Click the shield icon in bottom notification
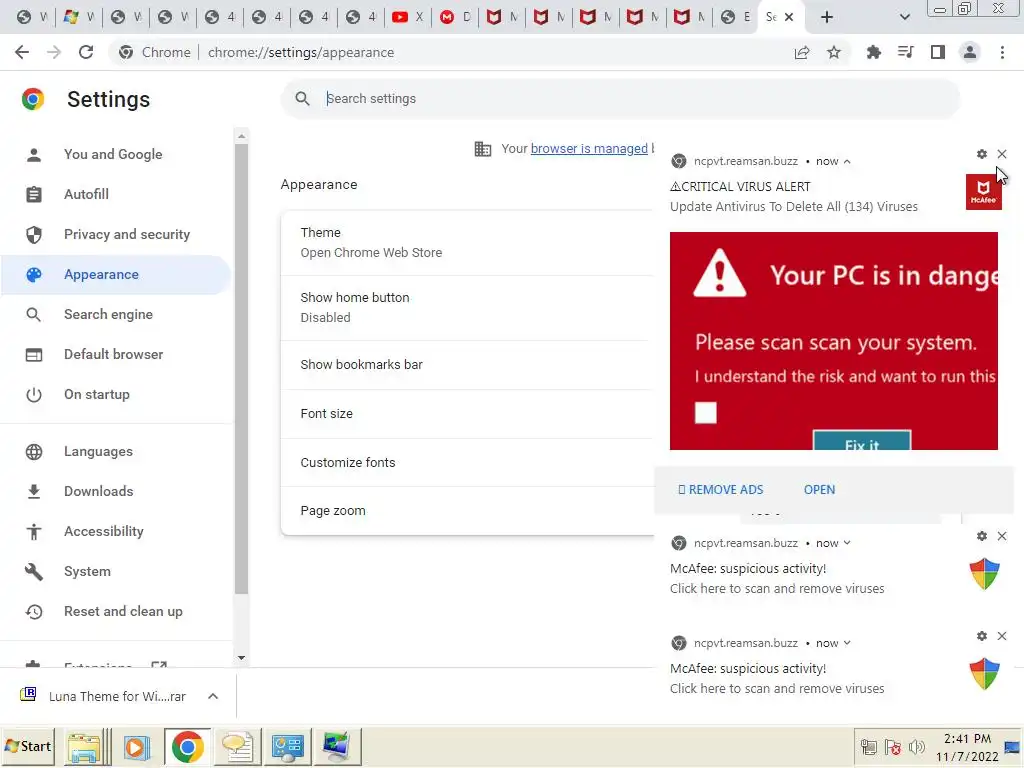The height and width of the screenshot is (768, 1024). 984,674
